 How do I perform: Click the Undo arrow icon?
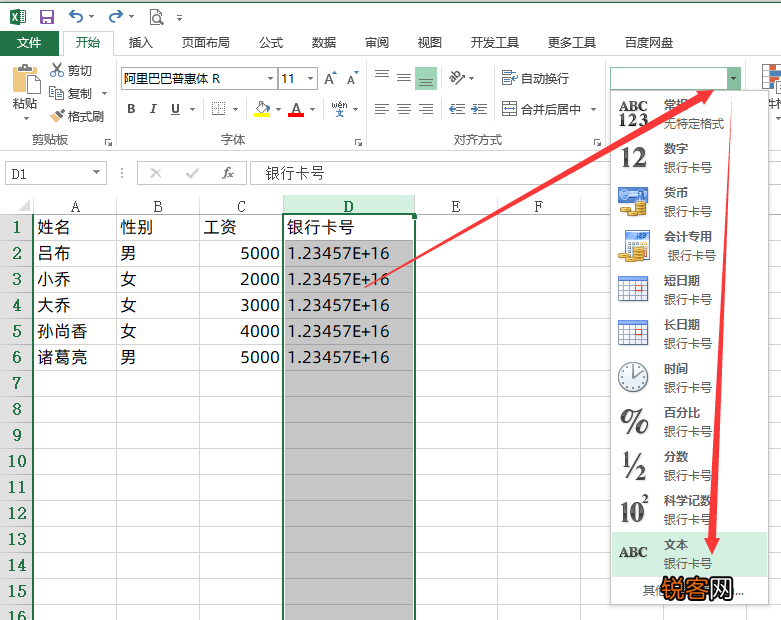(x=76, y=17)
